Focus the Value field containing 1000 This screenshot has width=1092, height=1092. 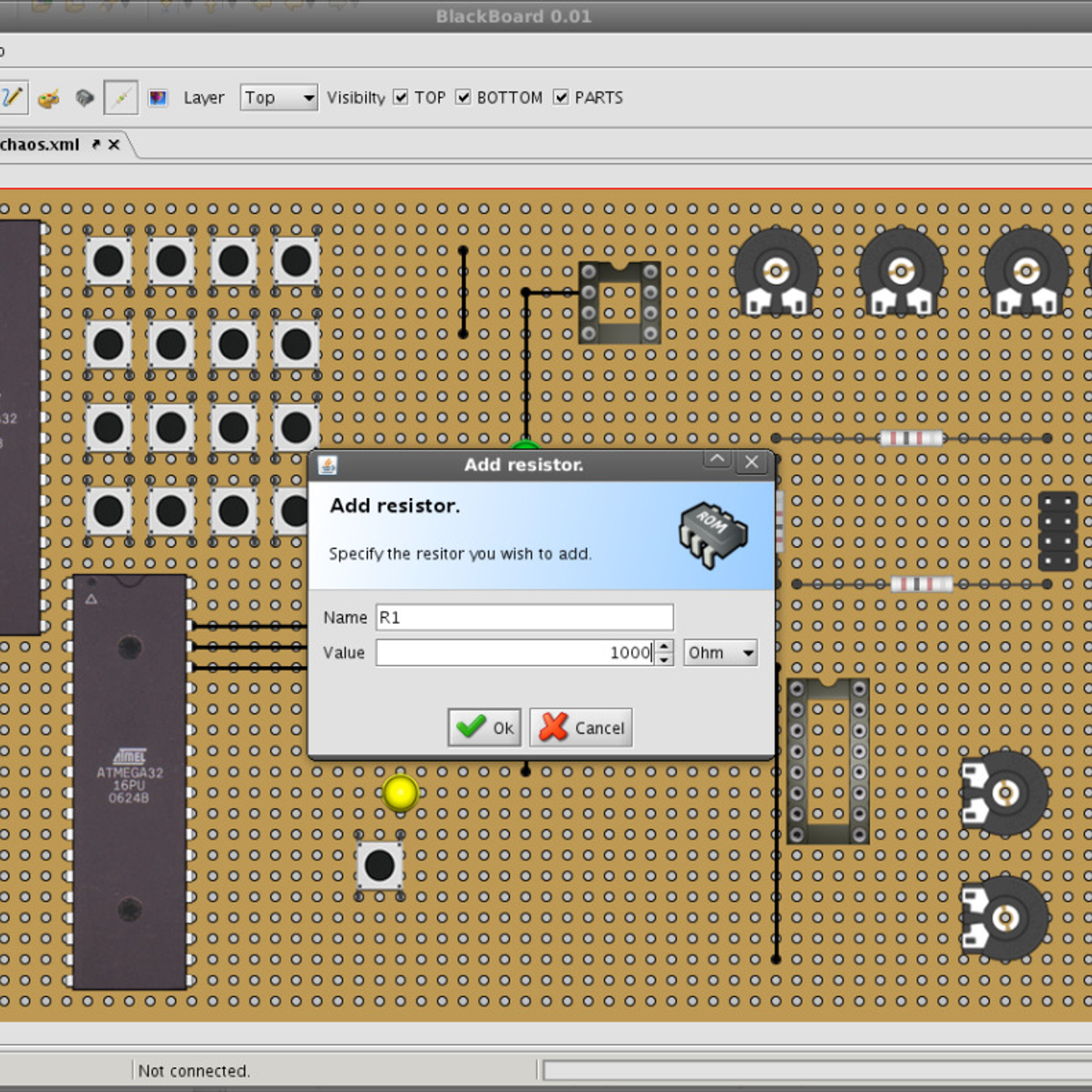pos(515,652)
